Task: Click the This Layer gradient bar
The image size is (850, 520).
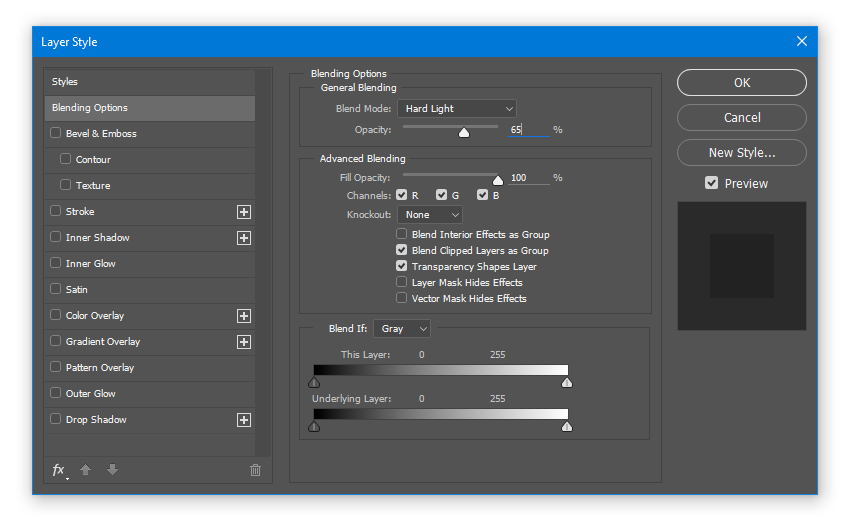Action: coord(441,370)
